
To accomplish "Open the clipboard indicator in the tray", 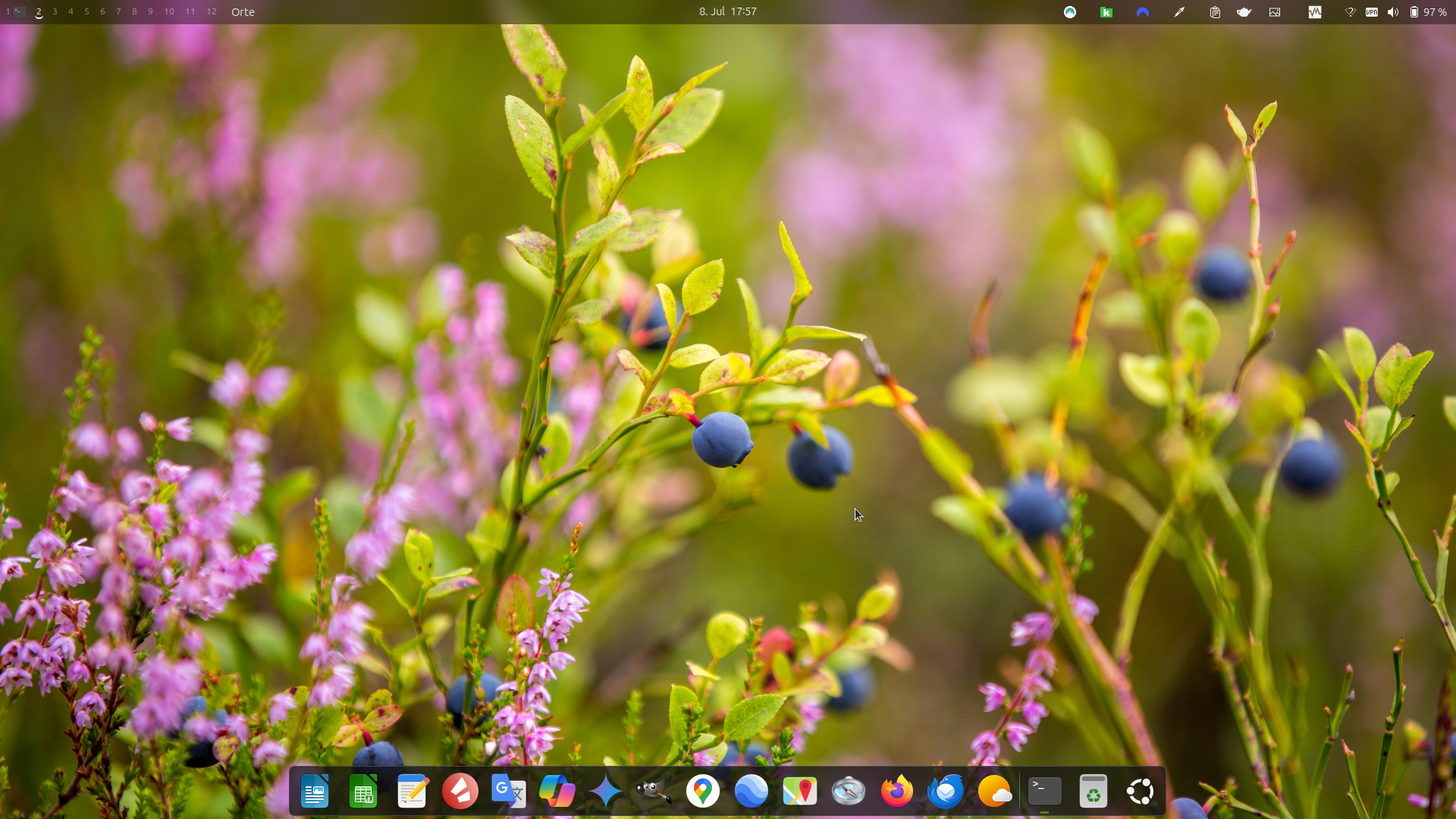I will tap(1215, 12).
